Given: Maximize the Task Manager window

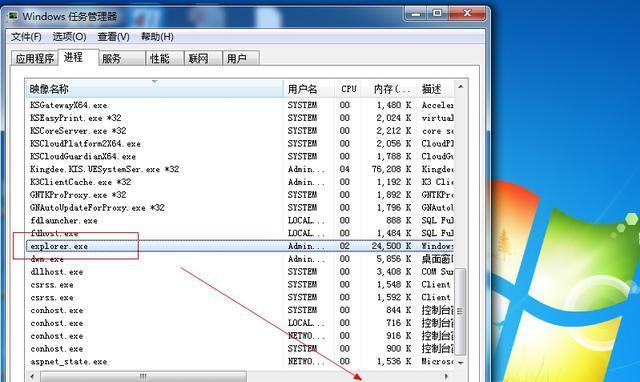Looking at the screenshot, I should coord(437,13).
